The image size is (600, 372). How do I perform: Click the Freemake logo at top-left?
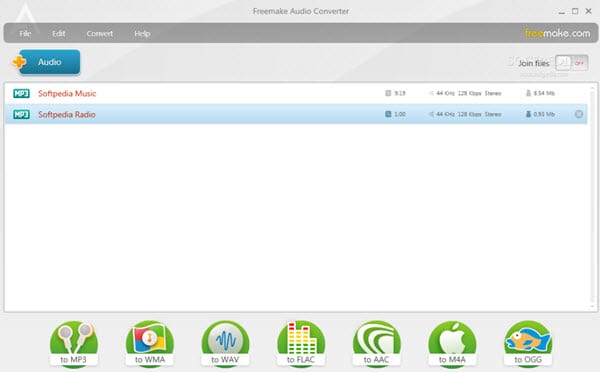26,17
